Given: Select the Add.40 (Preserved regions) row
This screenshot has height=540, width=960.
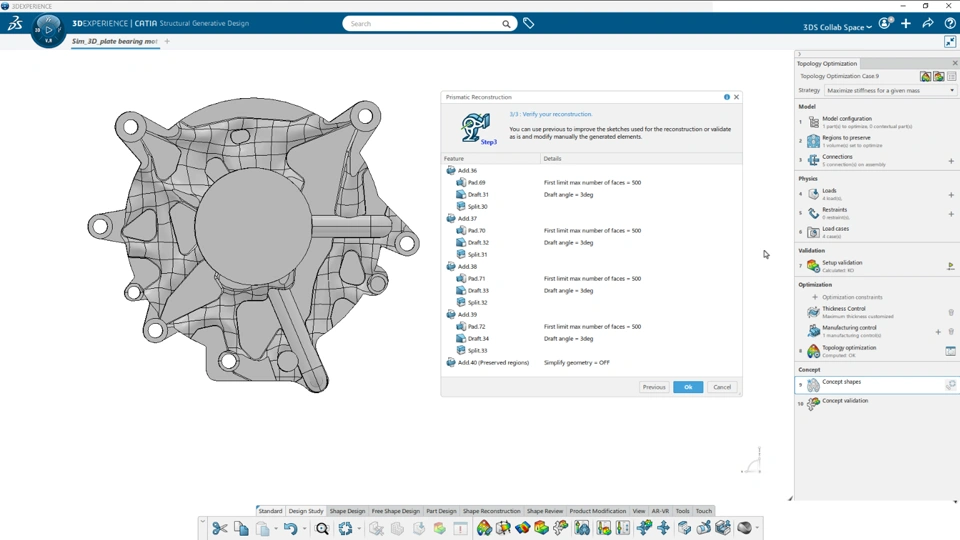Looking at the screenshot, I should coord(492,363).
